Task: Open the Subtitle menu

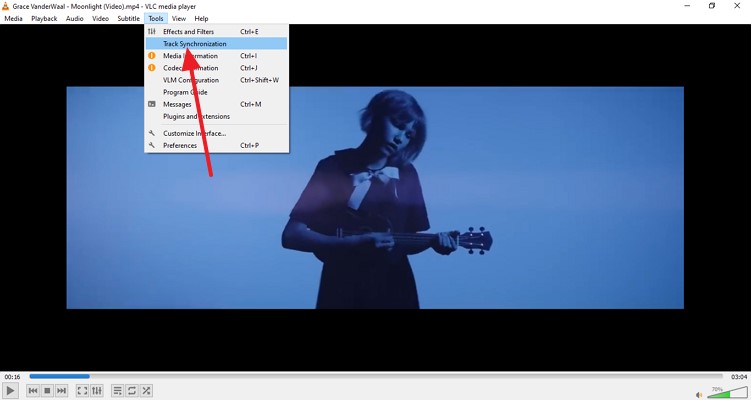Action: click(128, 19)
